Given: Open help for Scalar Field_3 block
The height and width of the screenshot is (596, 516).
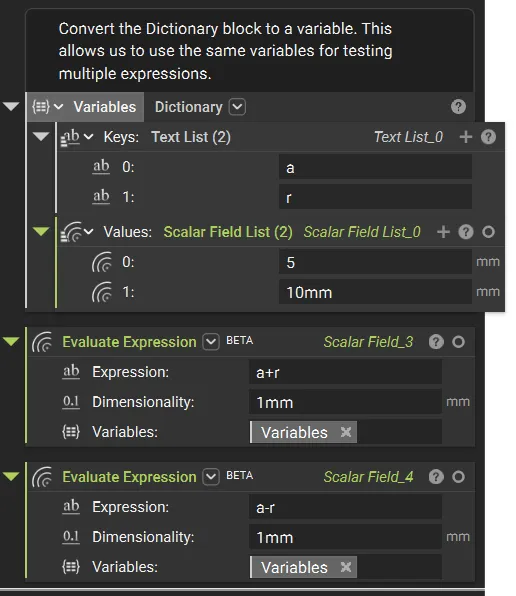Looking at the screenshot, I should pos(436,342).
